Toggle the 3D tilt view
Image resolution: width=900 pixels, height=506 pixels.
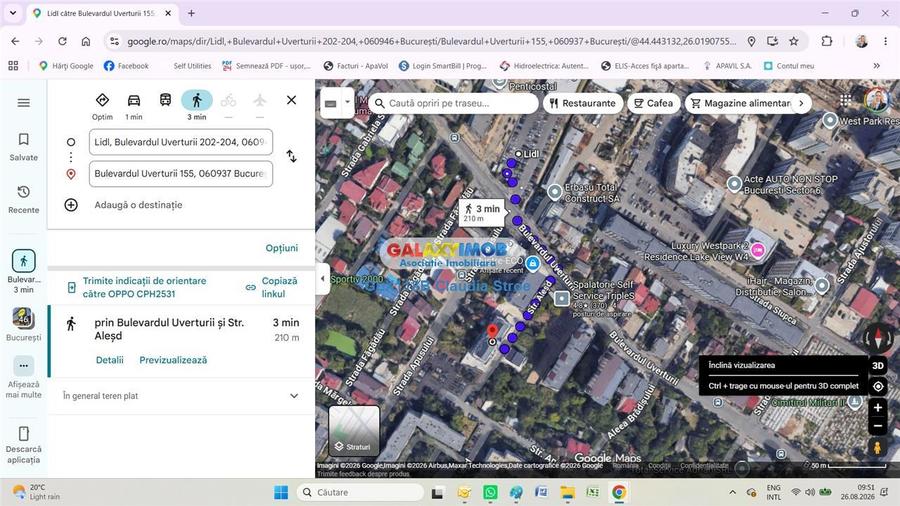point(878,365)
